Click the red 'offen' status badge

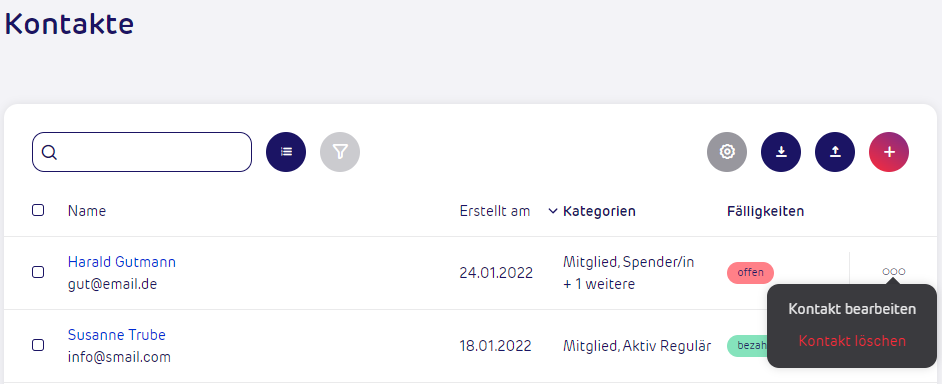[x=750, y=273]
